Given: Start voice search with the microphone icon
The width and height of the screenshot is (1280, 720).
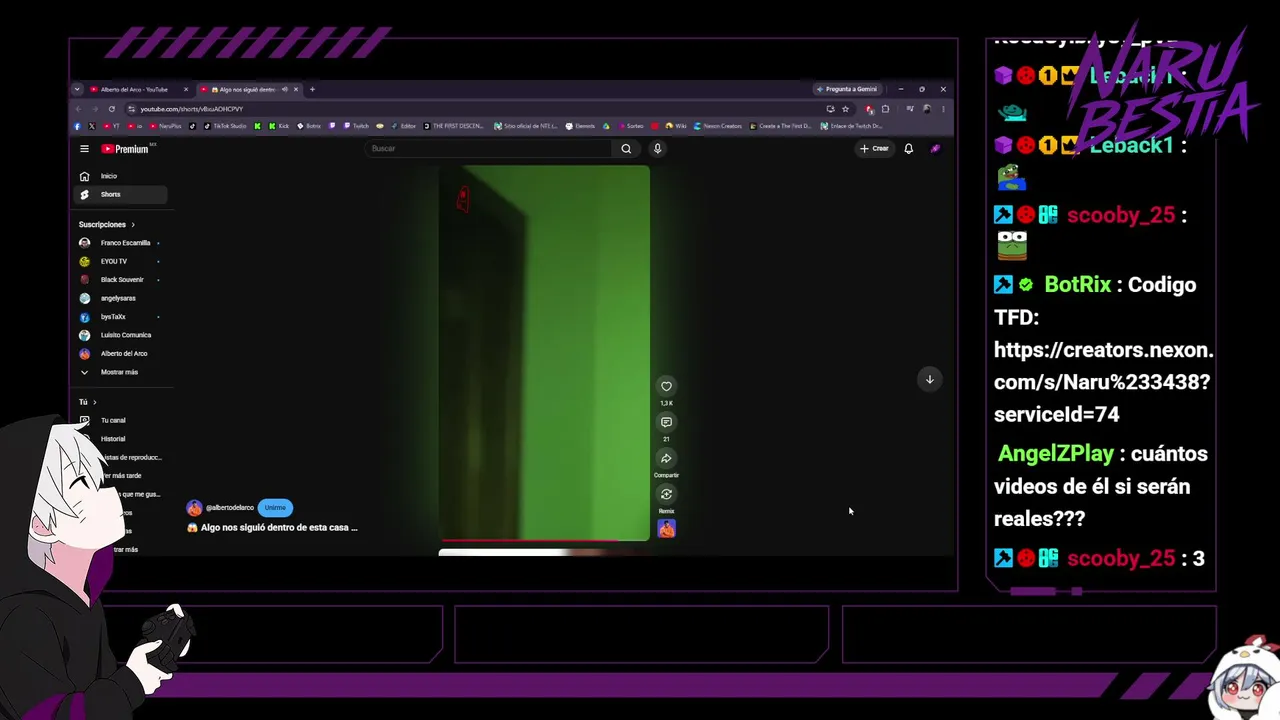Looking at the screenshot, I should point(657,149).
